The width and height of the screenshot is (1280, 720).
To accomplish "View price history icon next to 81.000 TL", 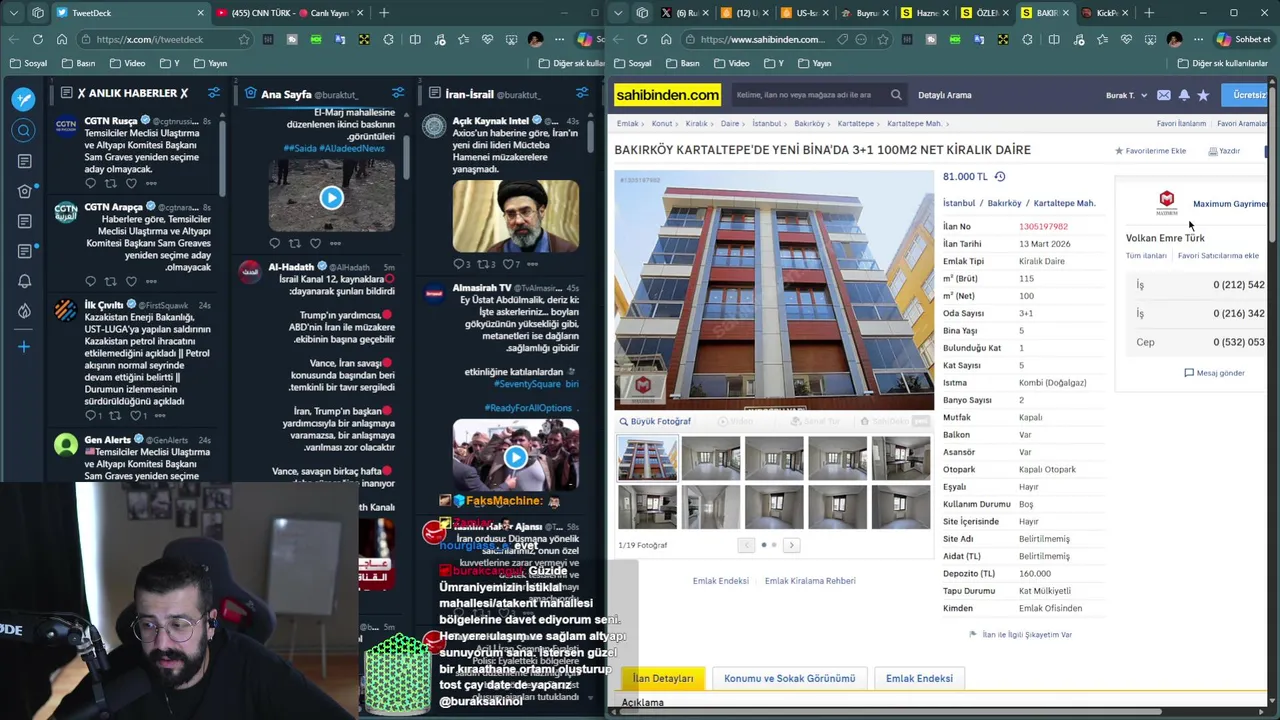I will point(999,177).
